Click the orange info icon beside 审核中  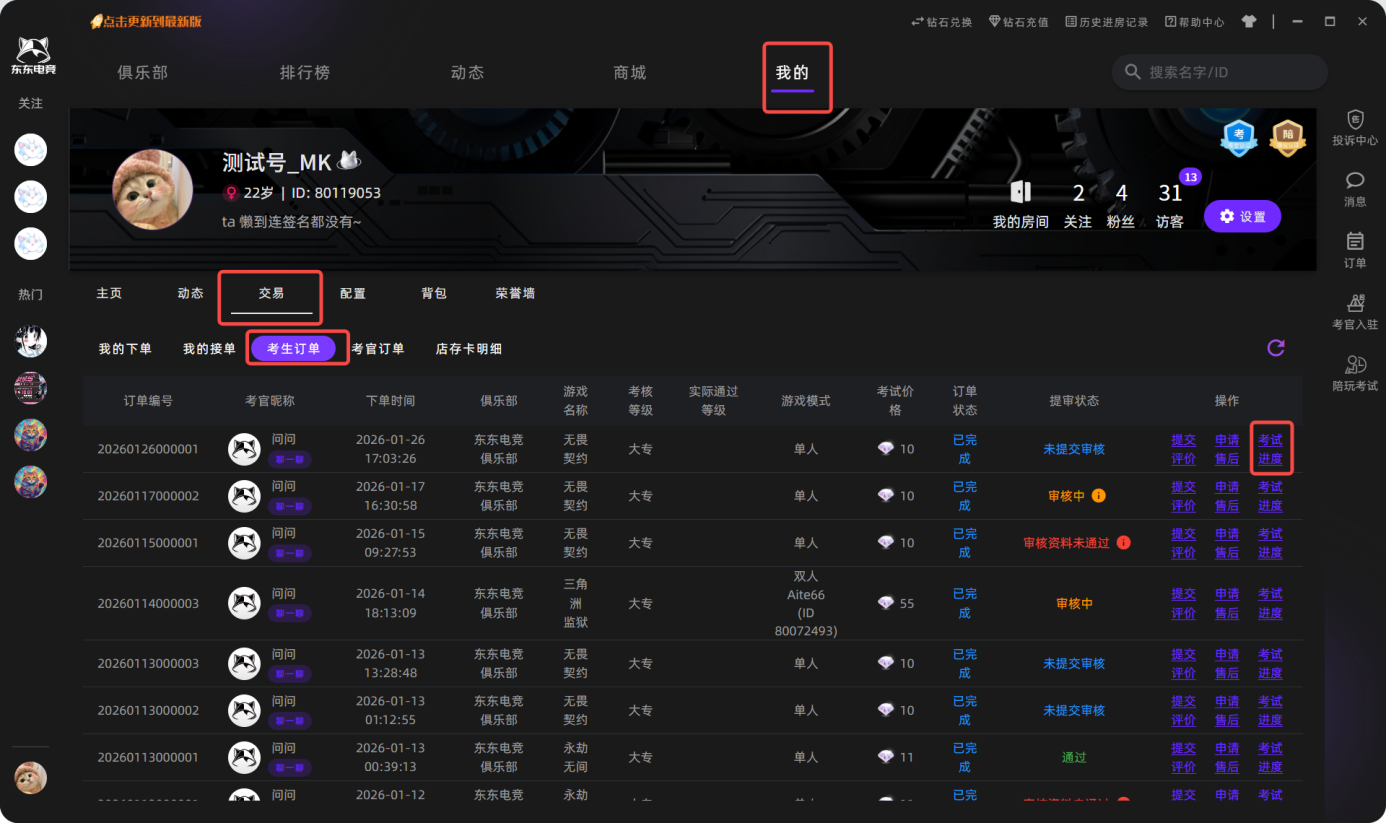click(1098, 496)
